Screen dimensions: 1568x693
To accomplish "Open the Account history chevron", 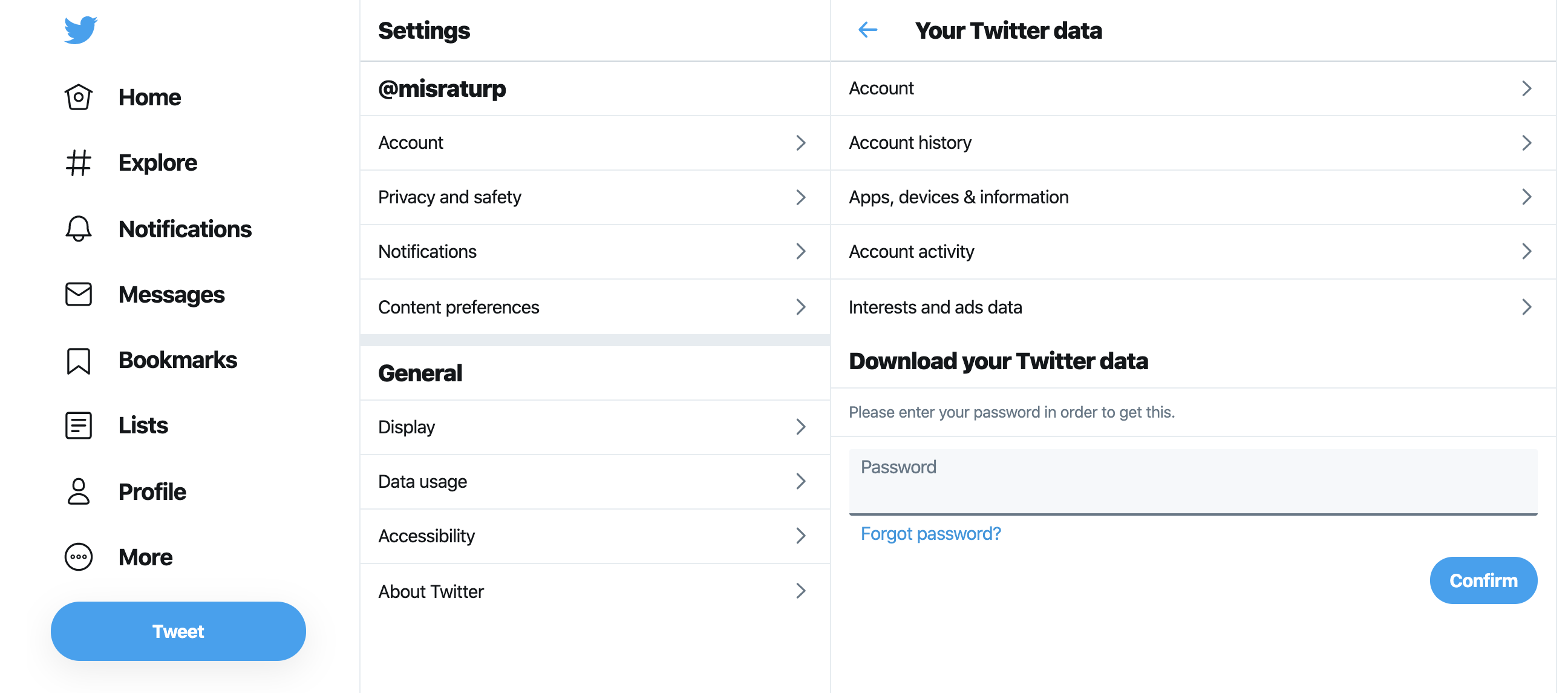I will [x=1527, y=143].
